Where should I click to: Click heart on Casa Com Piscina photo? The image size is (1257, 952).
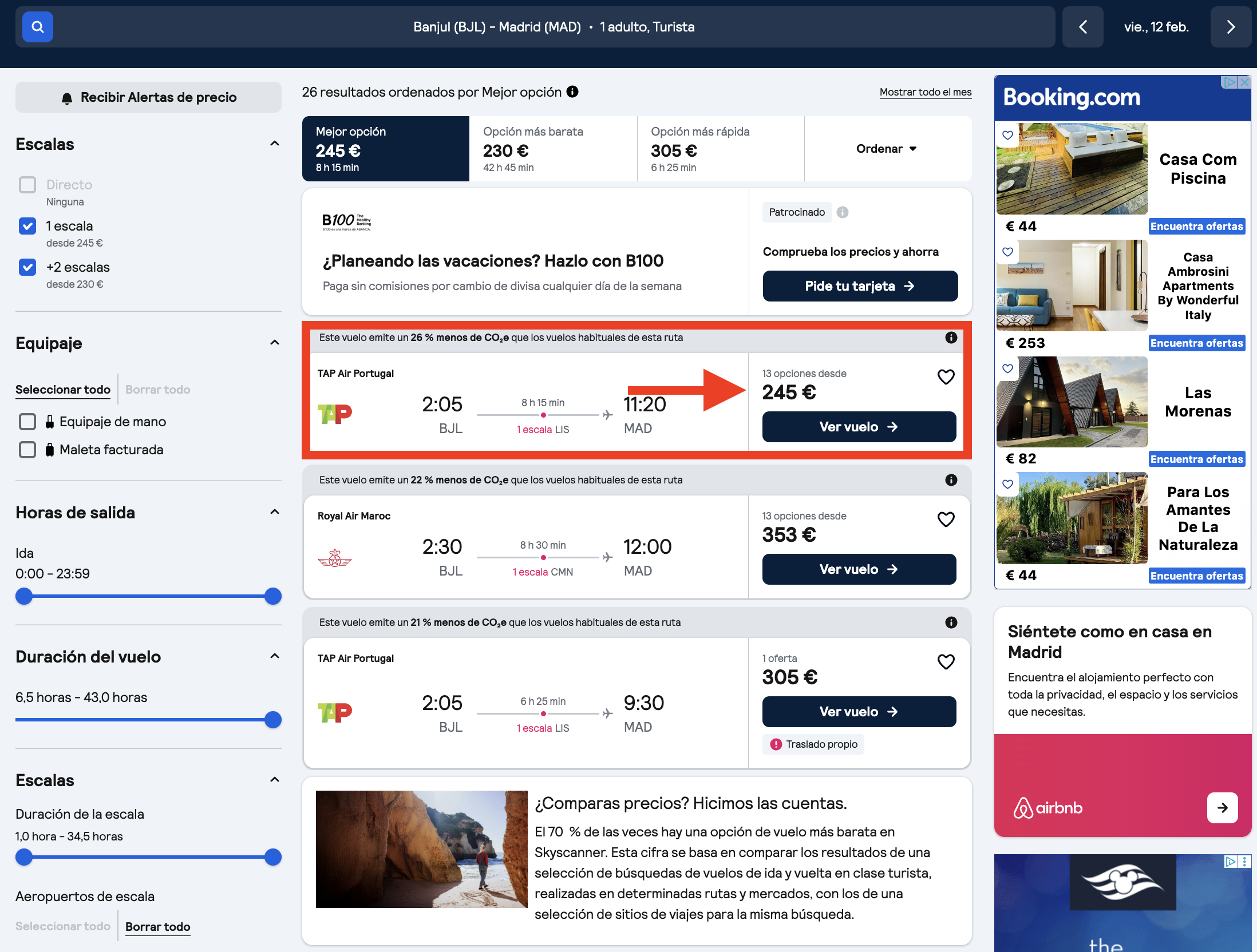1008,135
